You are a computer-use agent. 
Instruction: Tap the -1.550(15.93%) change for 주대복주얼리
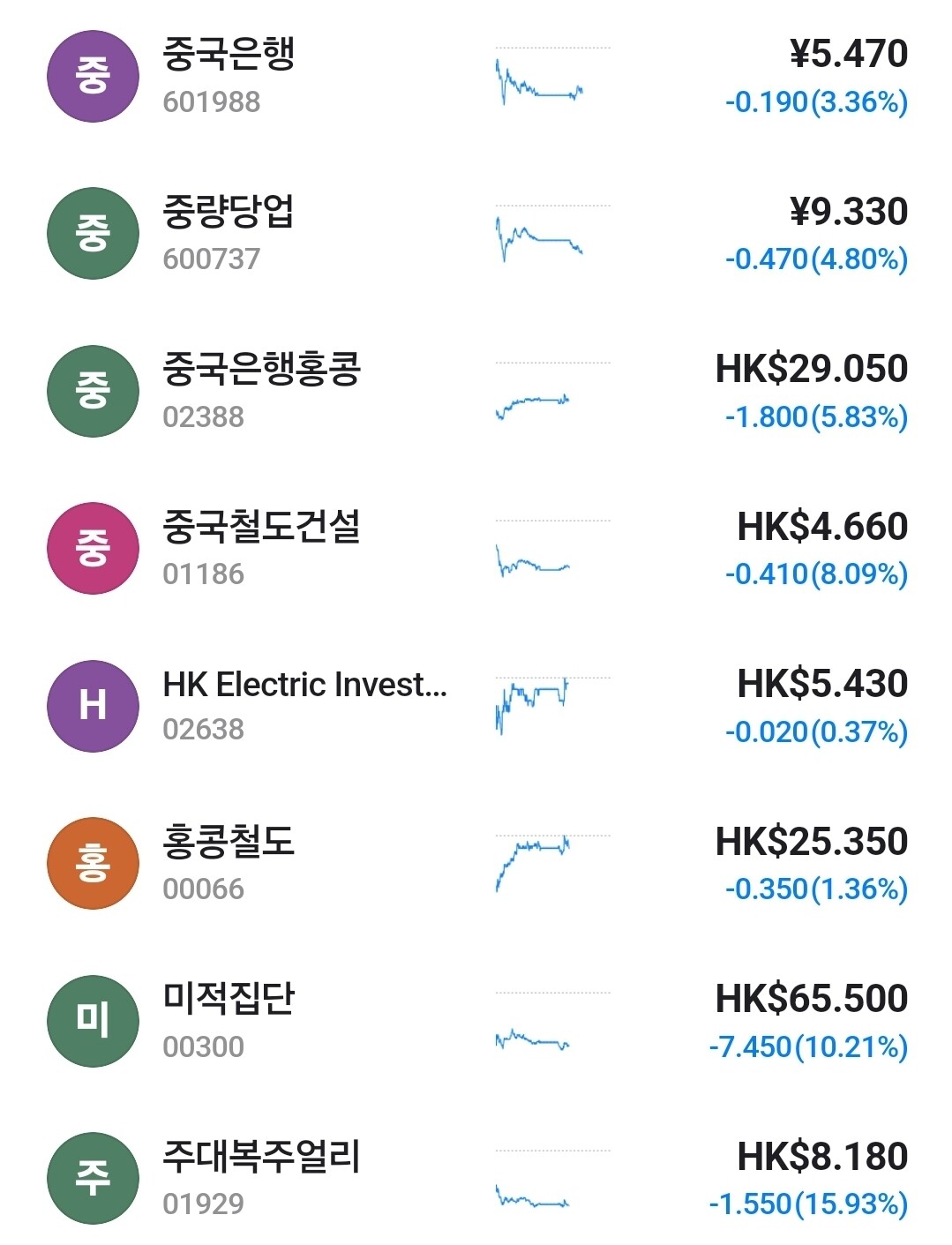(x=808, y=1204)
